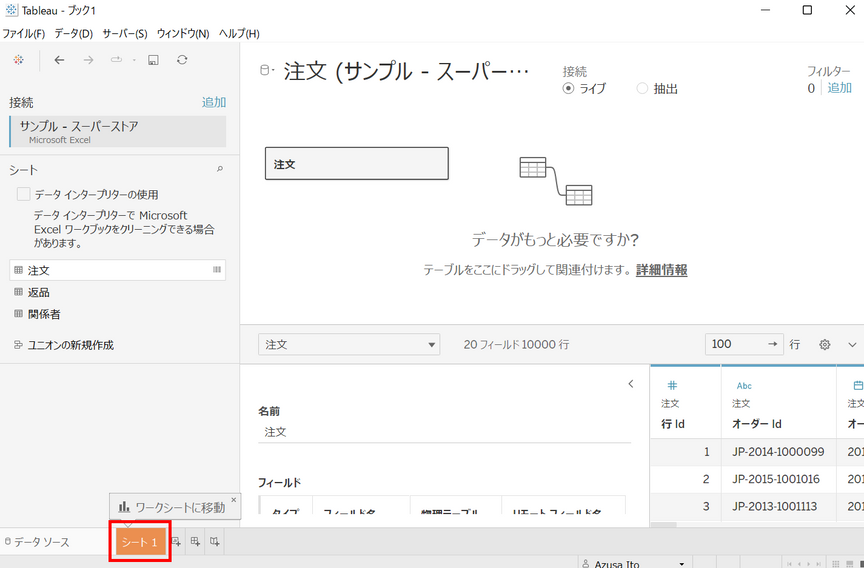
Task: Open the データ(D) menu
Action: click(73, 34)
